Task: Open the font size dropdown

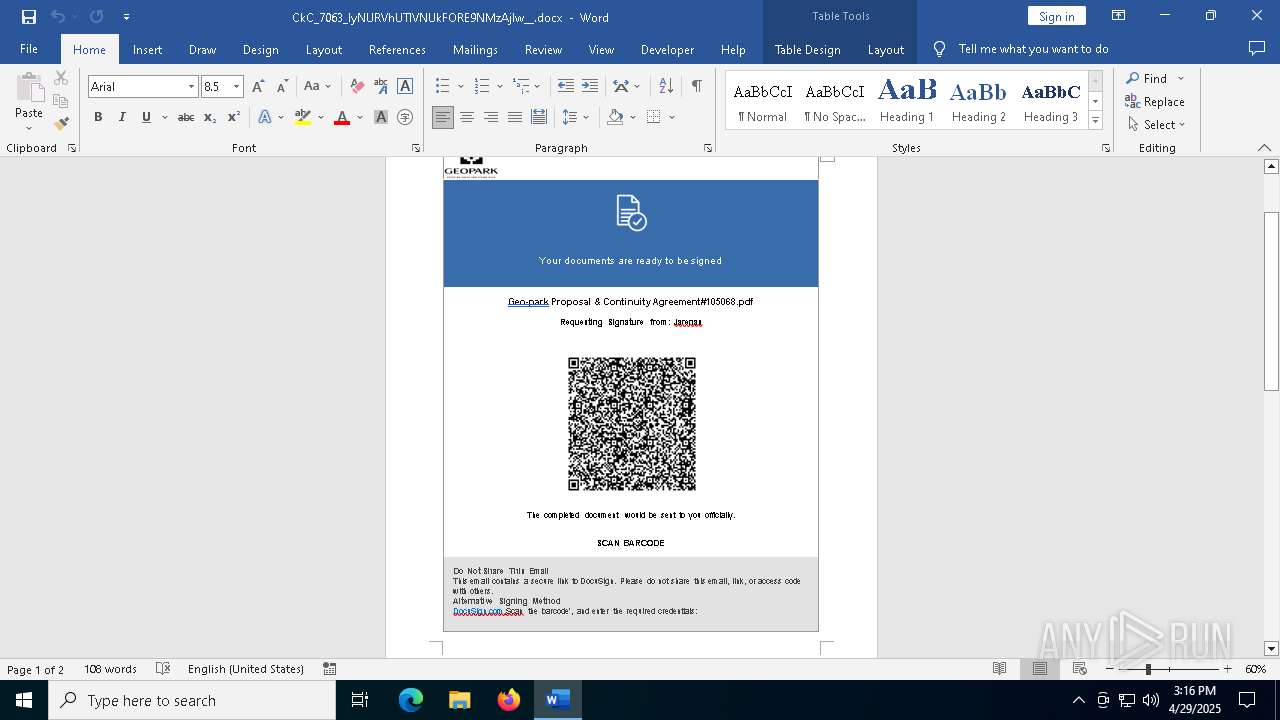Action: click(237, 87)
